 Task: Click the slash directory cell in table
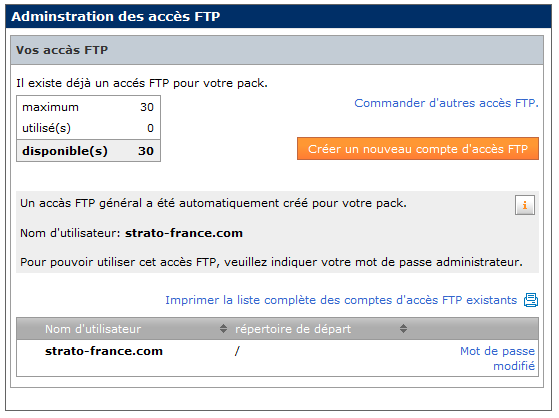click(x=237, y=351)
